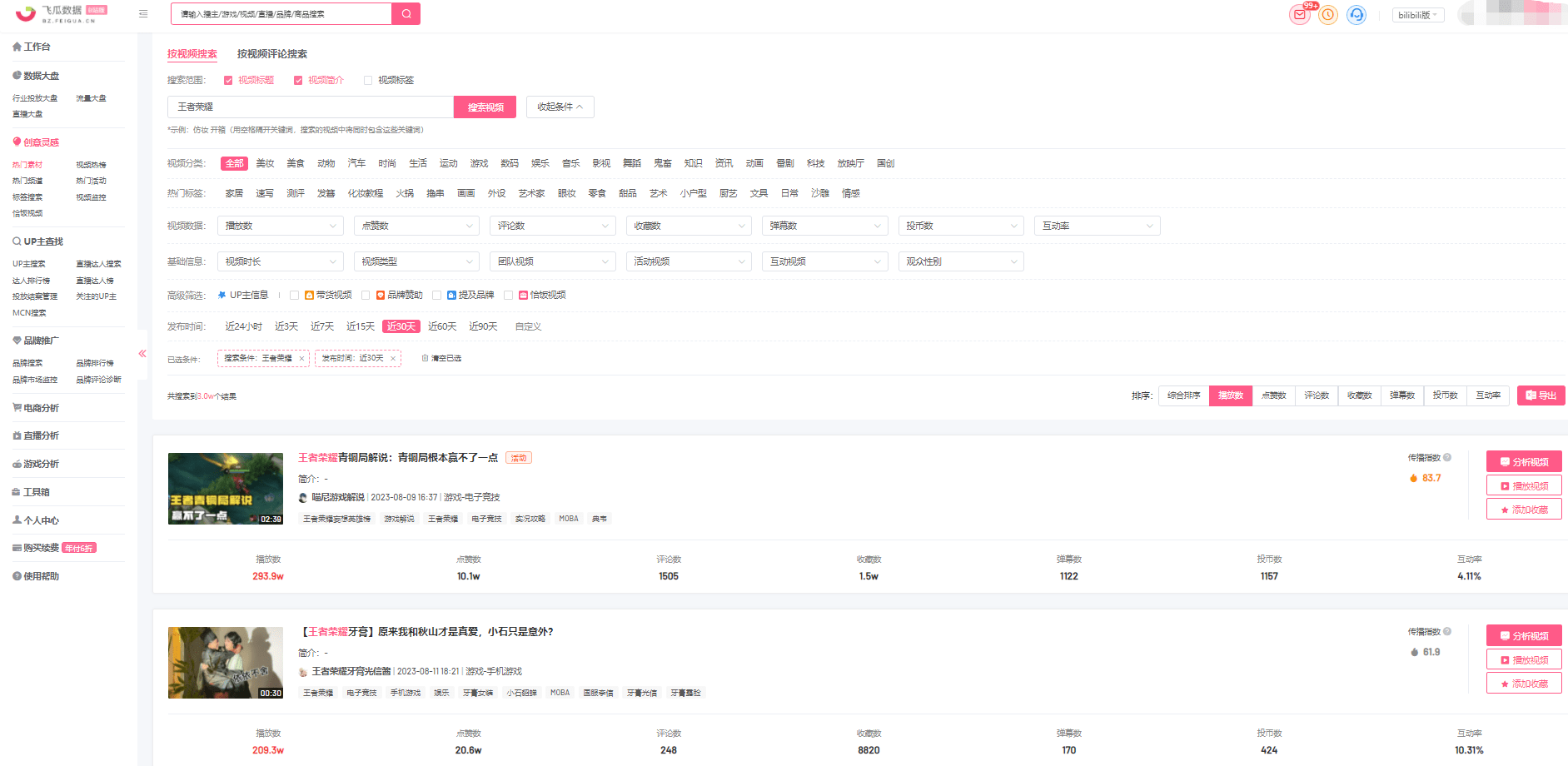Viewport: 1568px width, 766px height.
Task: Open the mail notifications icon with 99+ badge
Action: [1300, 14]
